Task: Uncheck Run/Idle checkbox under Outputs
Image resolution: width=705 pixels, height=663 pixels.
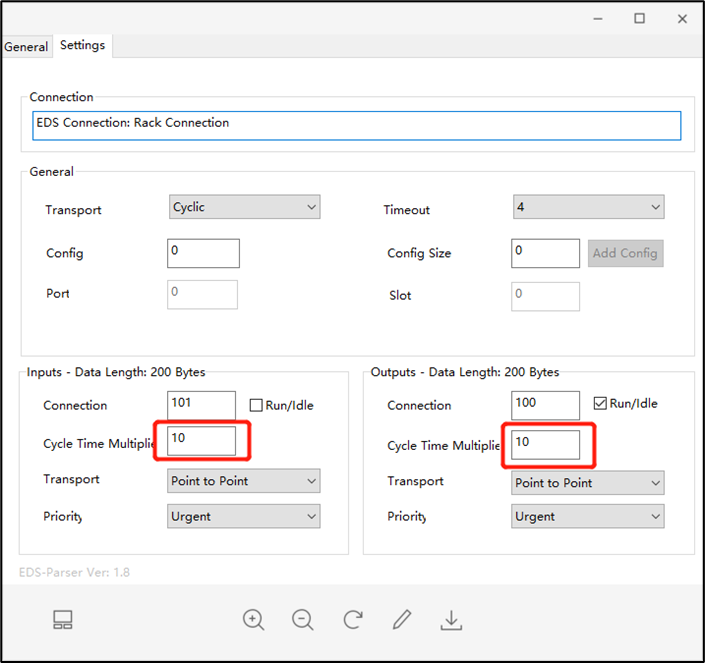Action: [600, 404]
